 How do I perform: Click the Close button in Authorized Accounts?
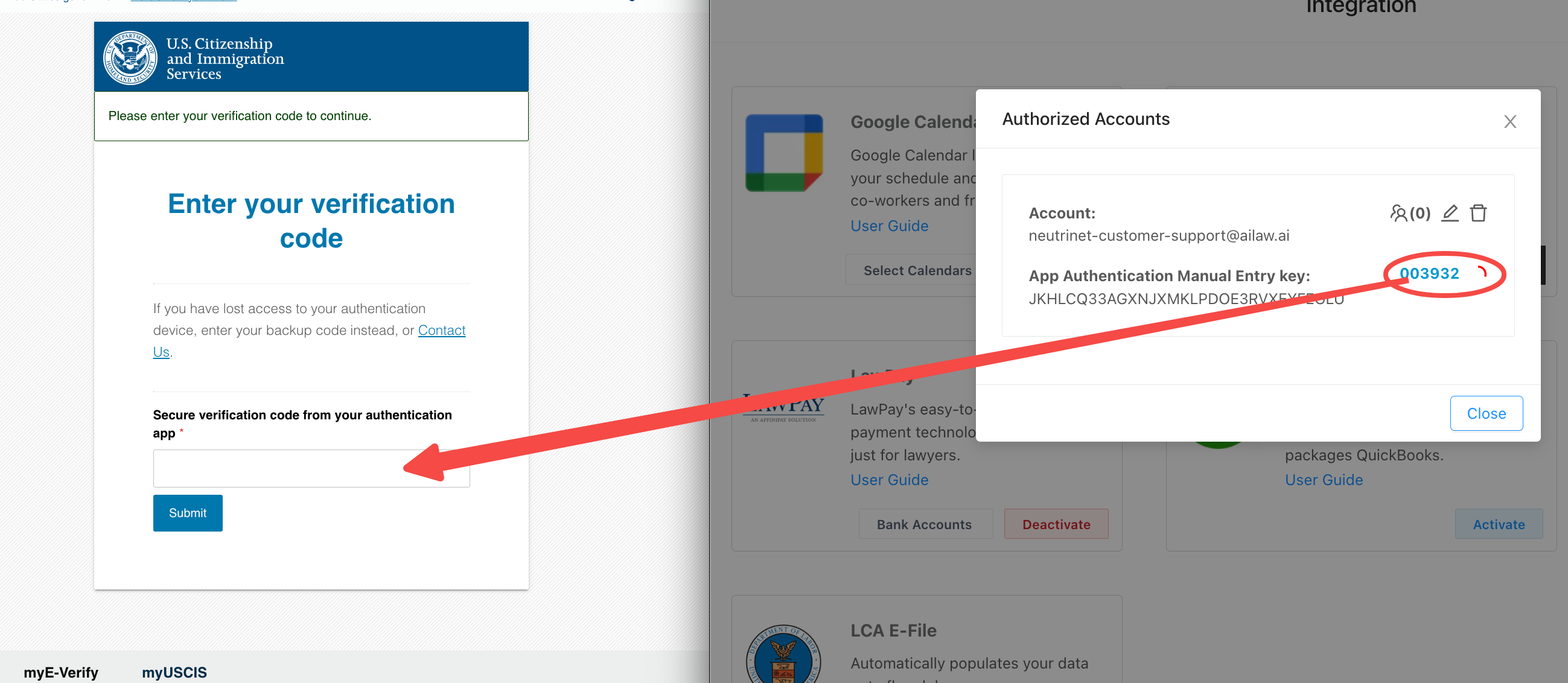(x=1486, y=413)
